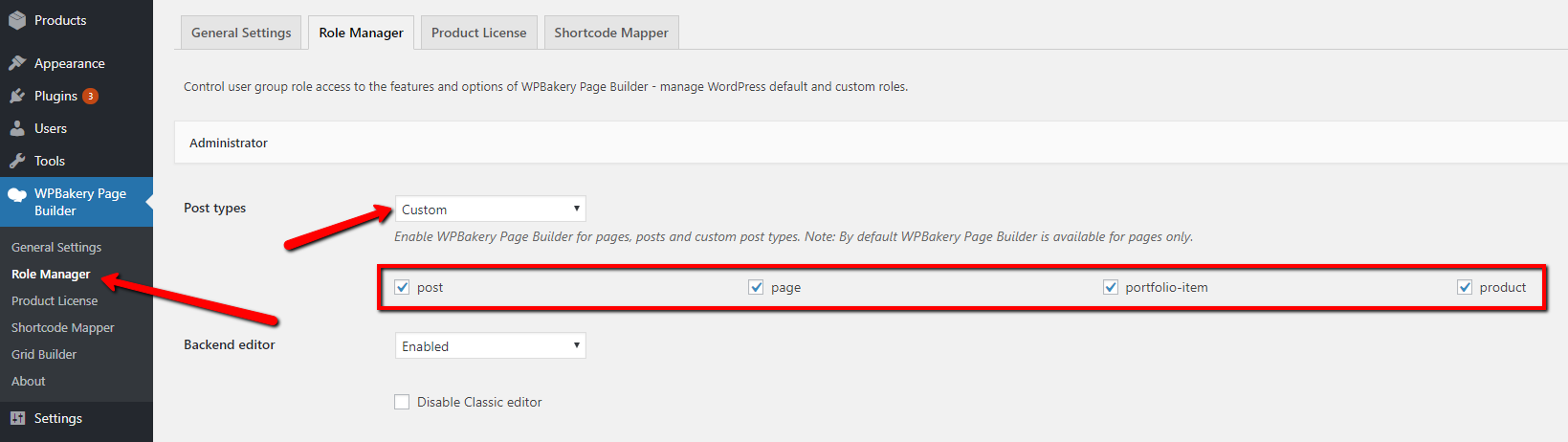Click the Appearance paintbrush icon
This screenshot has height=442, width=1568.
tap(17, 63)
